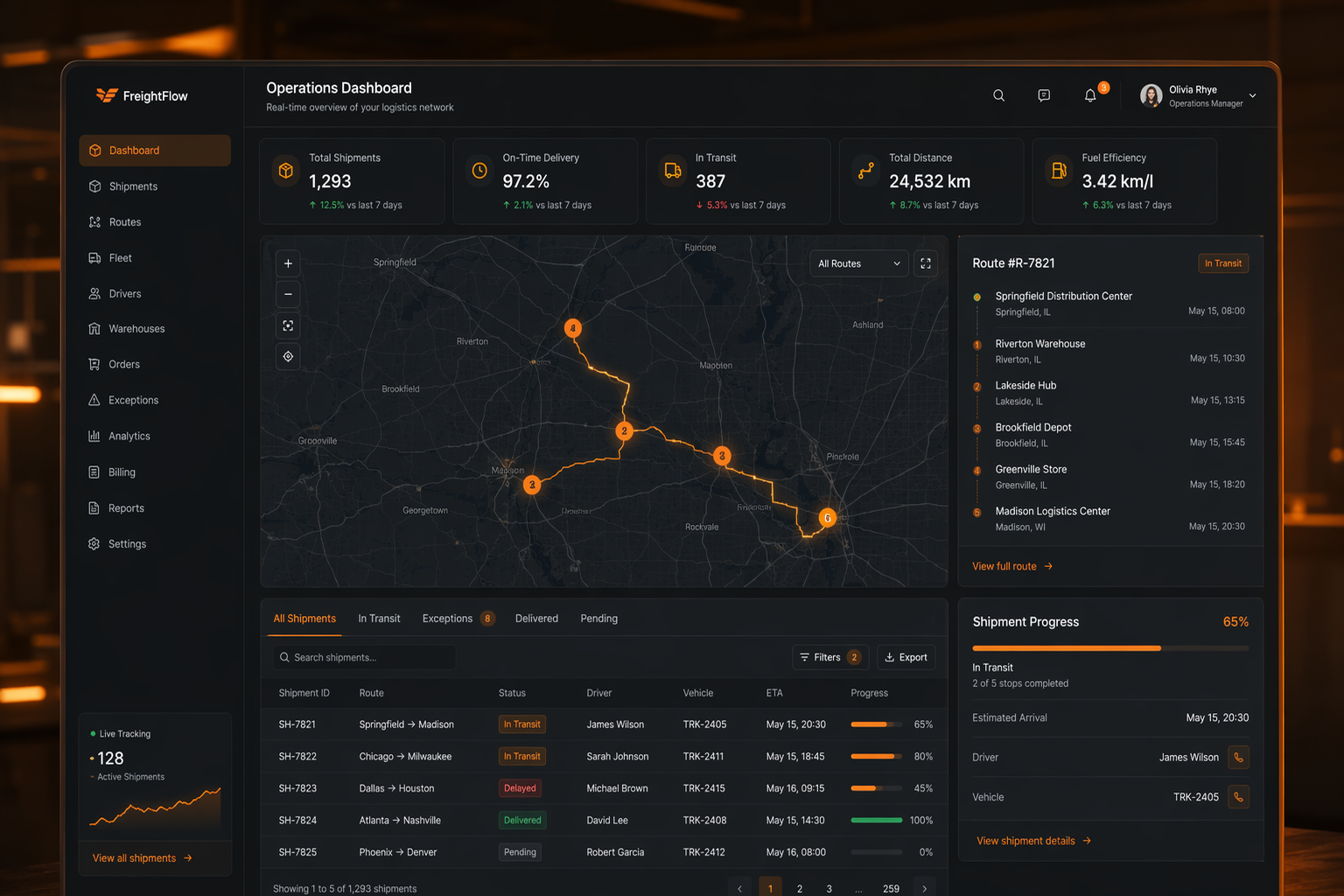Zoom out on the map
This screenshot has height=896, width=1344.
click(288, 294)
